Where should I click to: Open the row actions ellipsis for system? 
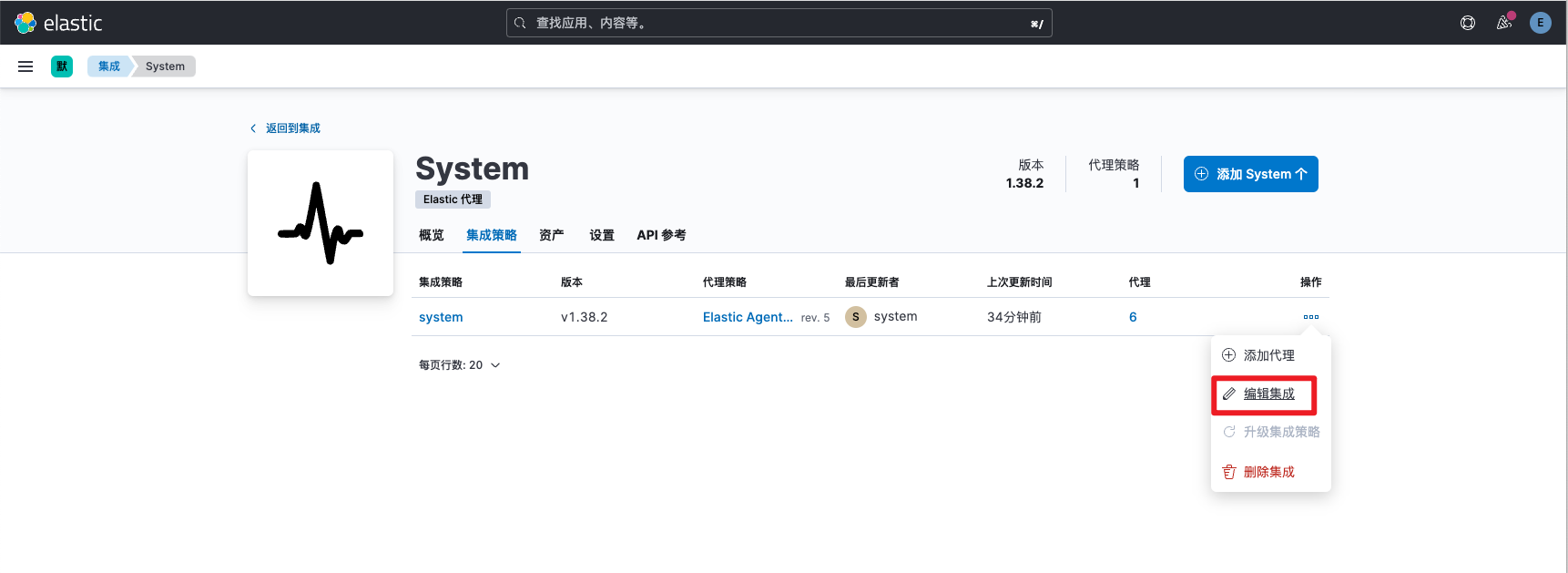pyautogui.click(x=1311, y=317)
